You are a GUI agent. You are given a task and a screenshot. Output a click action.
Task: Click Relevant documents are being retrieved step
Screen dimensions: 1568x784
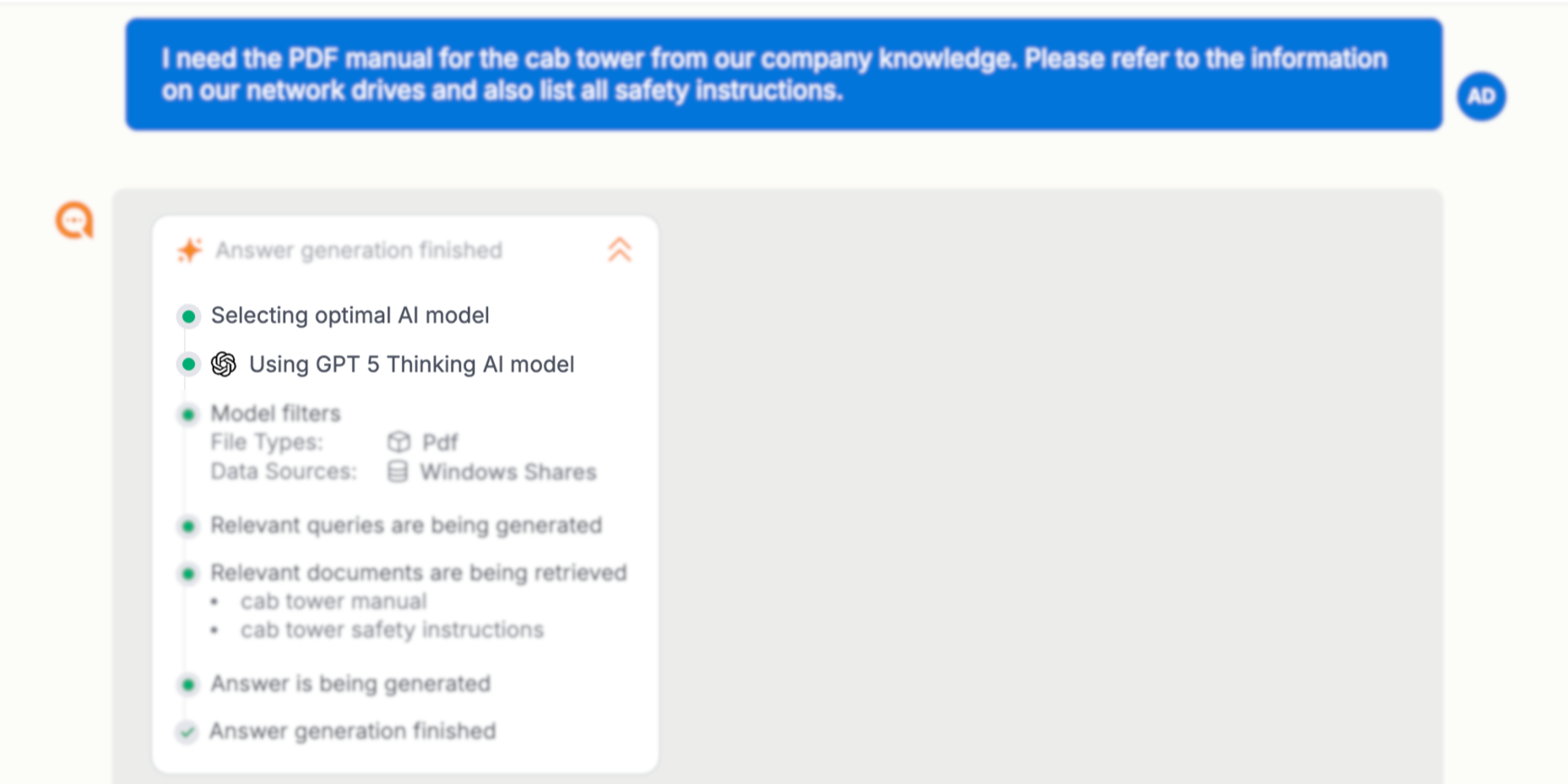coord(418,573)
